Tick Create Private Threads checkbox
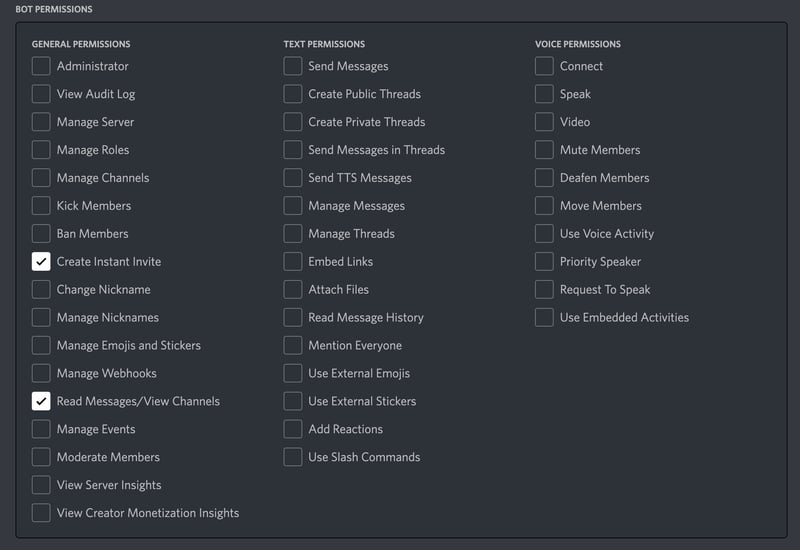 pos(292,122)
